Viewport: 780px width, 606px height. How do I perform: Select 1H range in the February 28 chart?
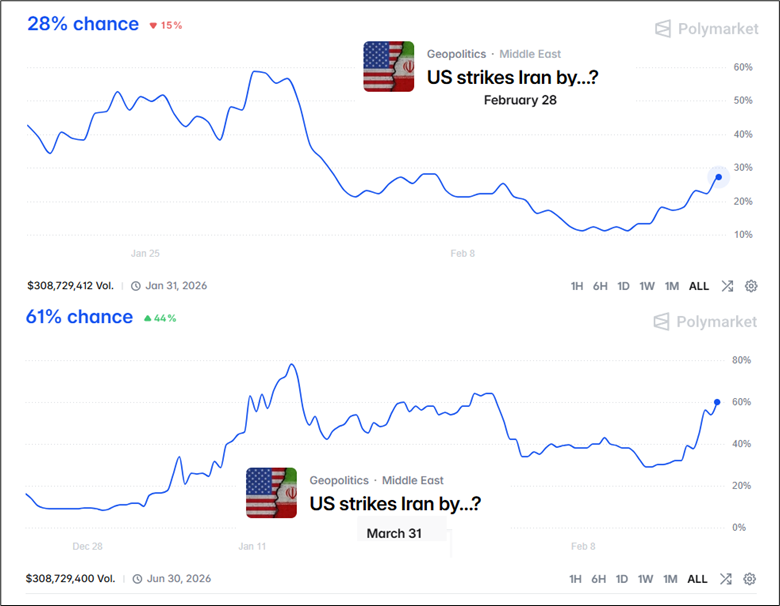click(x=577, y=286)
